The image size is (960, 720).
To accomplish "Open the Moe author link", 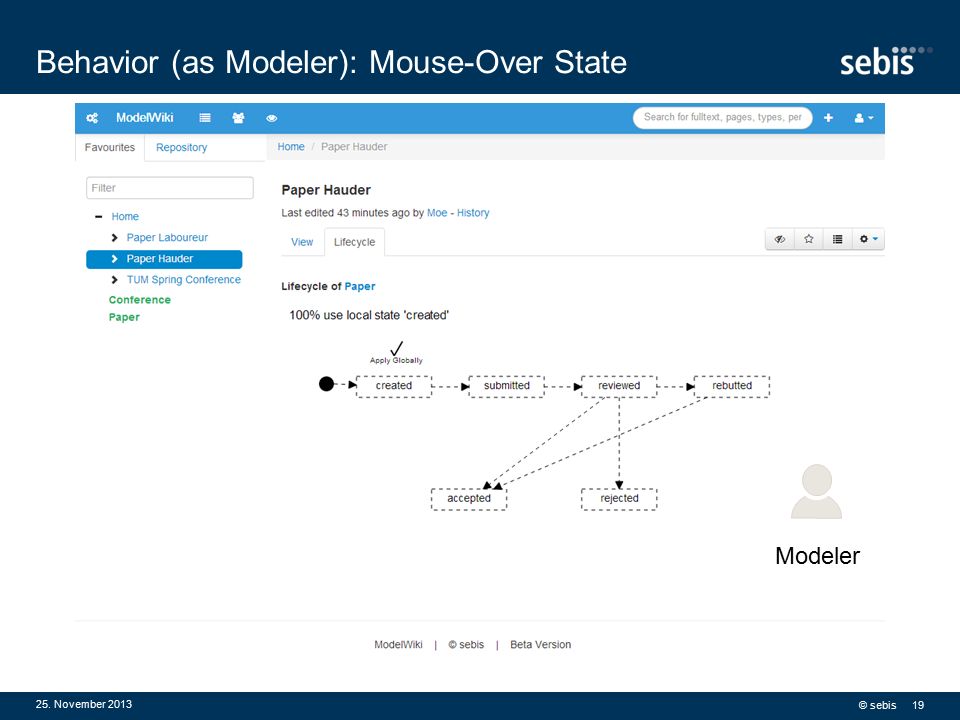I will click(x=437, y=213).
